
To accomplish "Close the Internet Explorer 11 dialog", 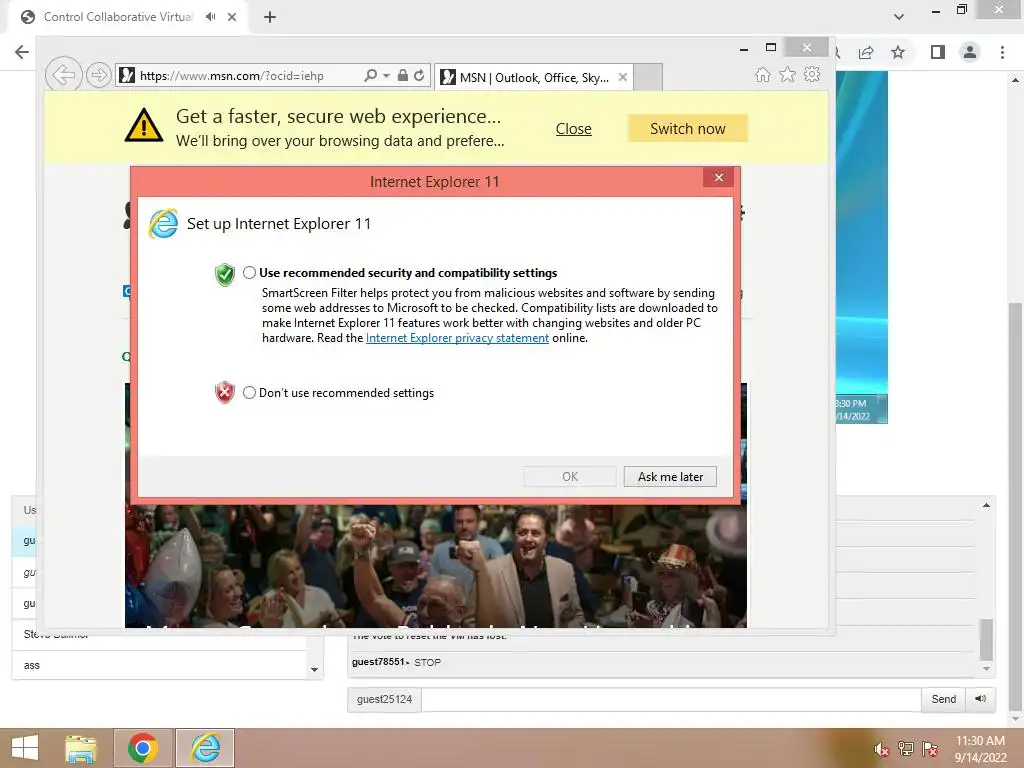I will tap(718, 178).
